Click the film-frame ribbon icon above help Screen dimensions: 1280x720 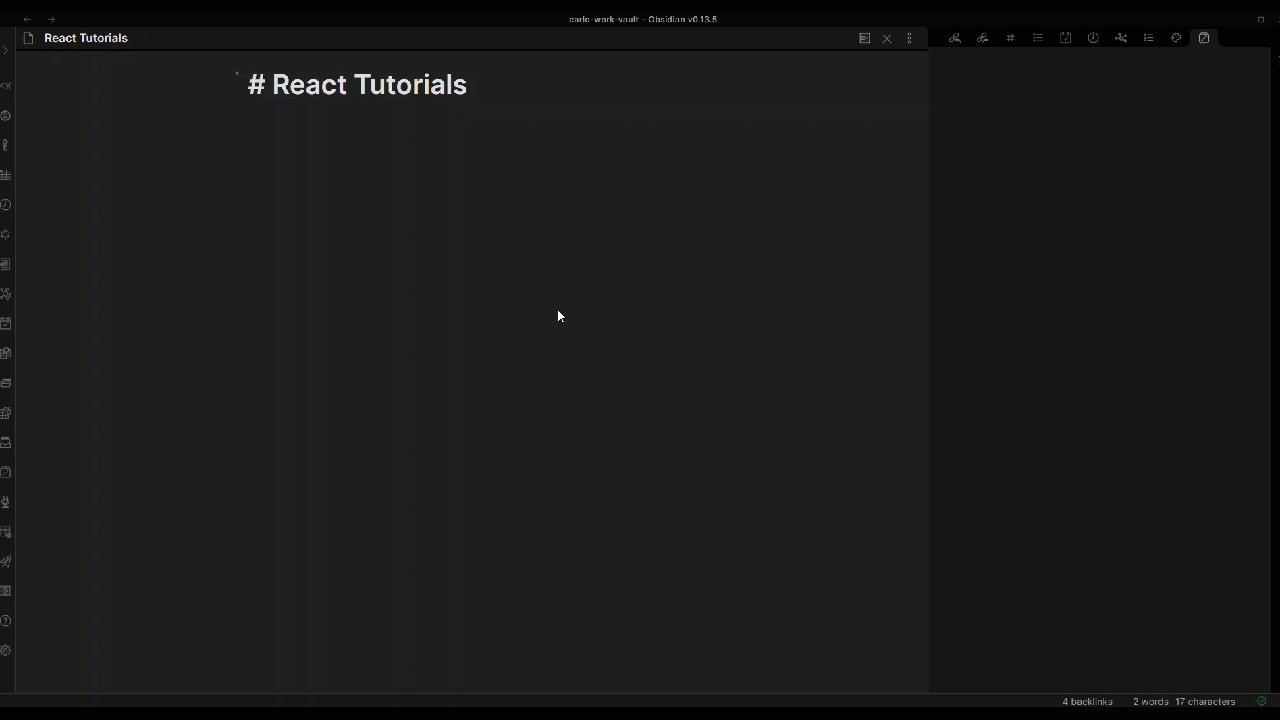click(5, 591)
